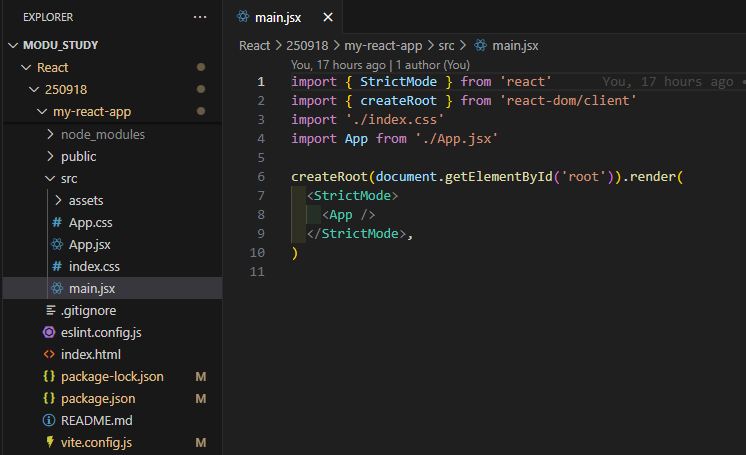
Task: Click the './App.jsx' import string
Action: point(456,138)
